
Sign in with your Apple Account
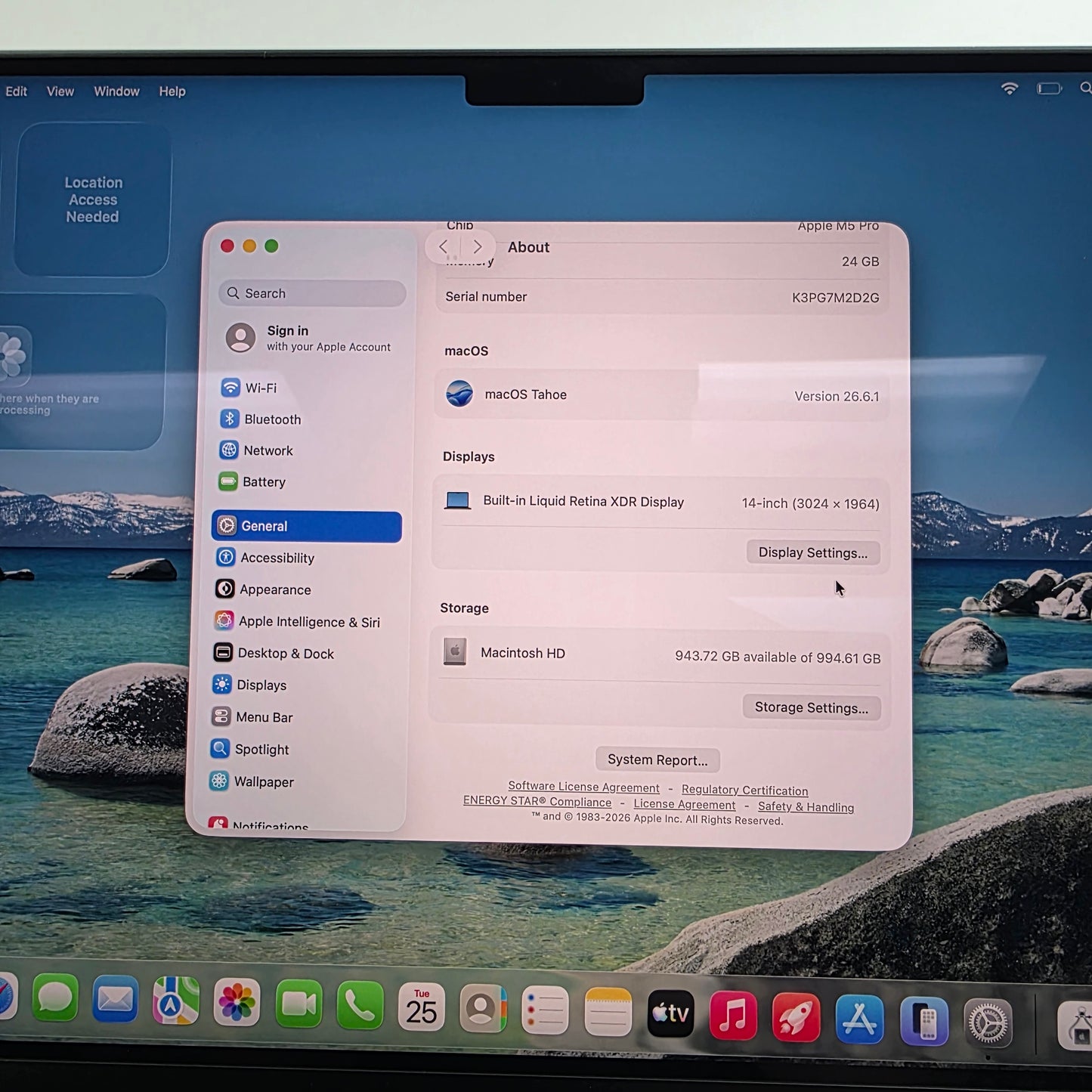[310, 338]
